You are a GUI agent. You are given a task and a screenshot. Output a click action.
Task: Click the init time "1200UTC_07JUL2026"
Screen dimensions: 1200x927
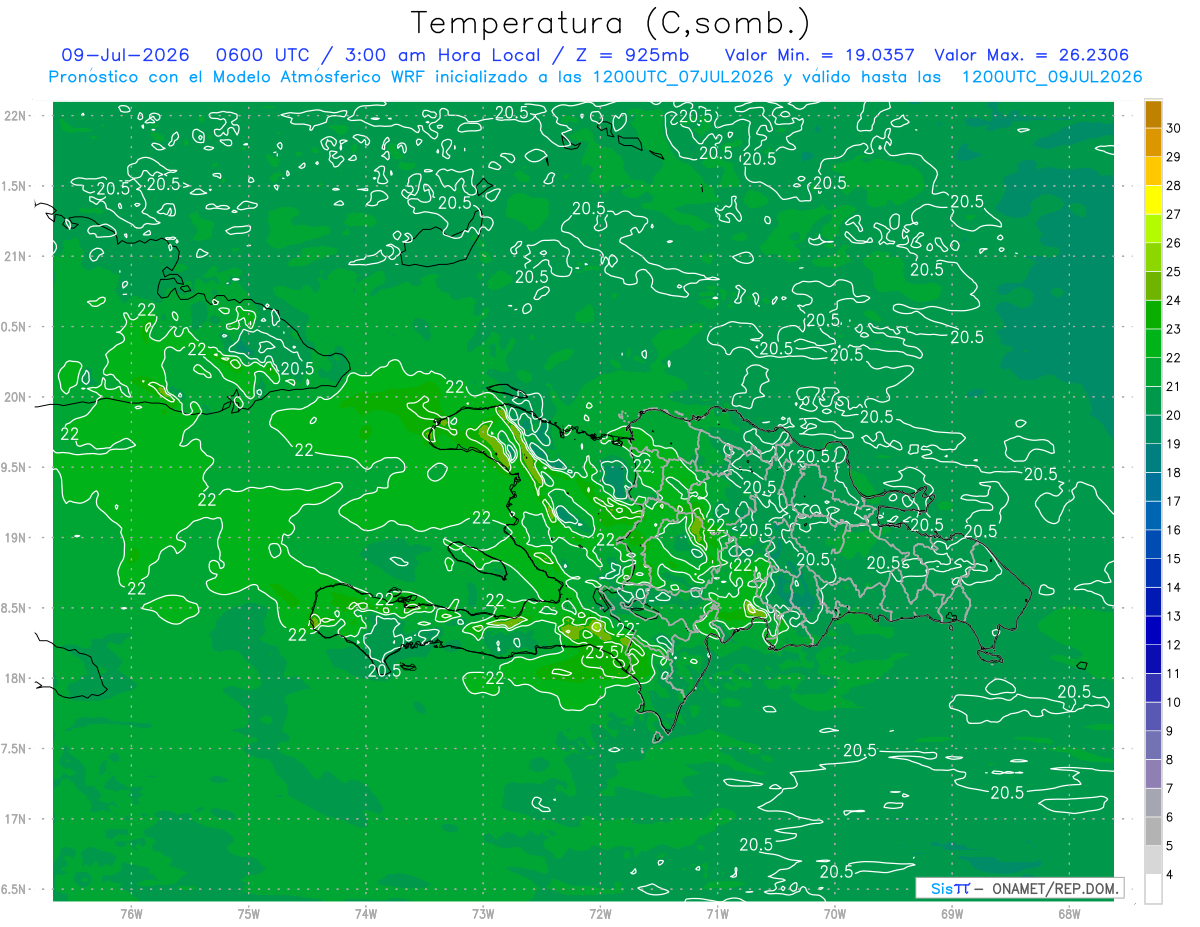pyautogui.click(x=684, y=77)
